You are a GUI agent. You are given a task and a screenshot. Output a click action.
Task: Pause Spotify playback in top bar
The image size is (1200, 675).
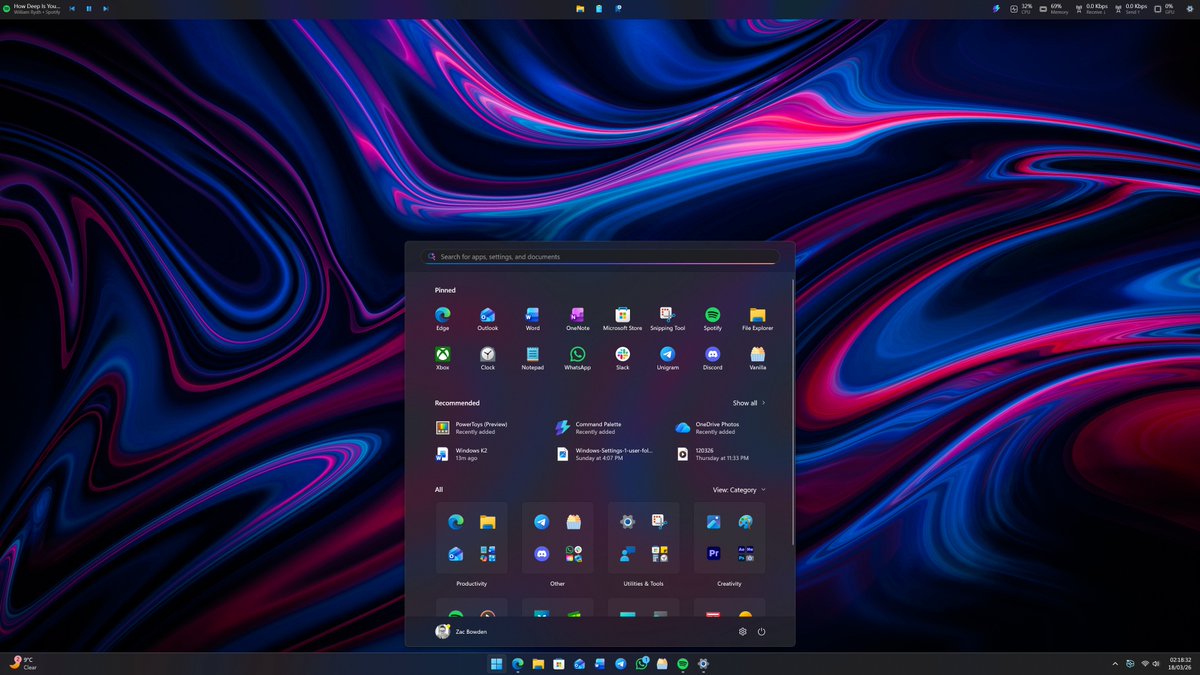click(x=89, y=8)
